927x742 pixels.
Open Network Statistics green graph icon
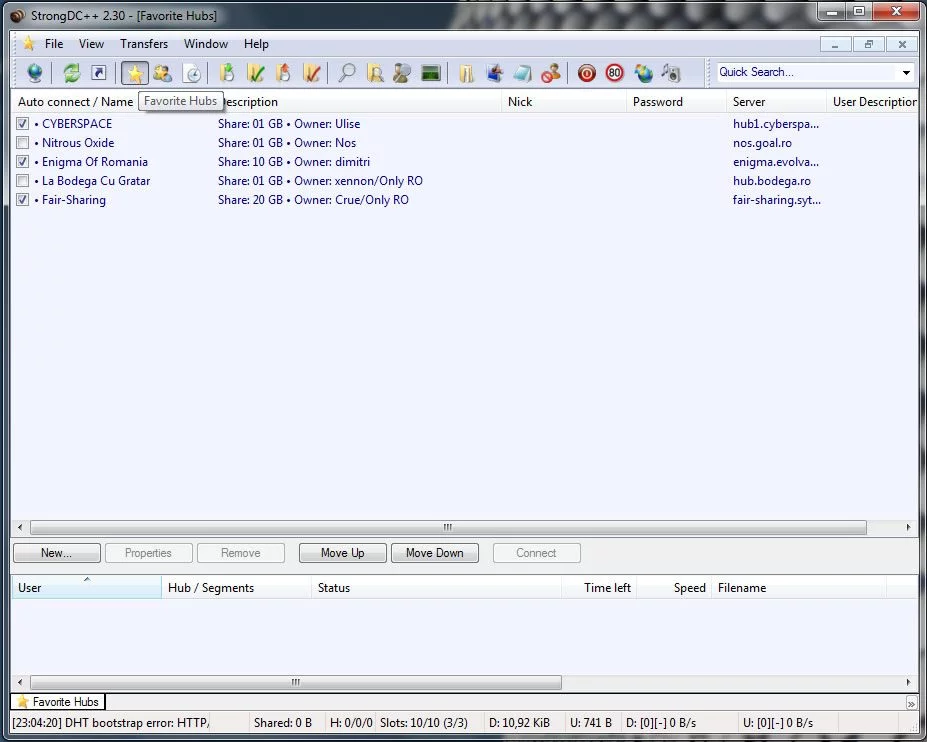(x=430, y=73)
